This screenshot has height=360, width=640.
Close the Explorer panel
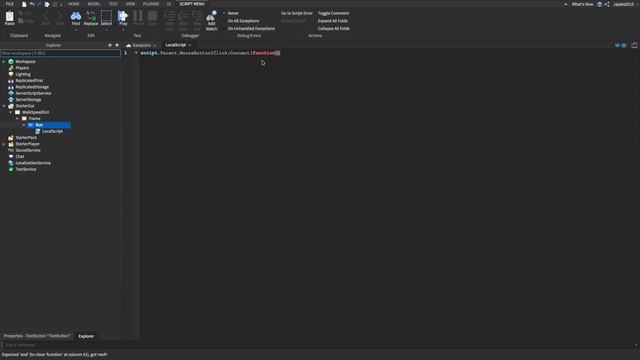[x=117, y=45]
